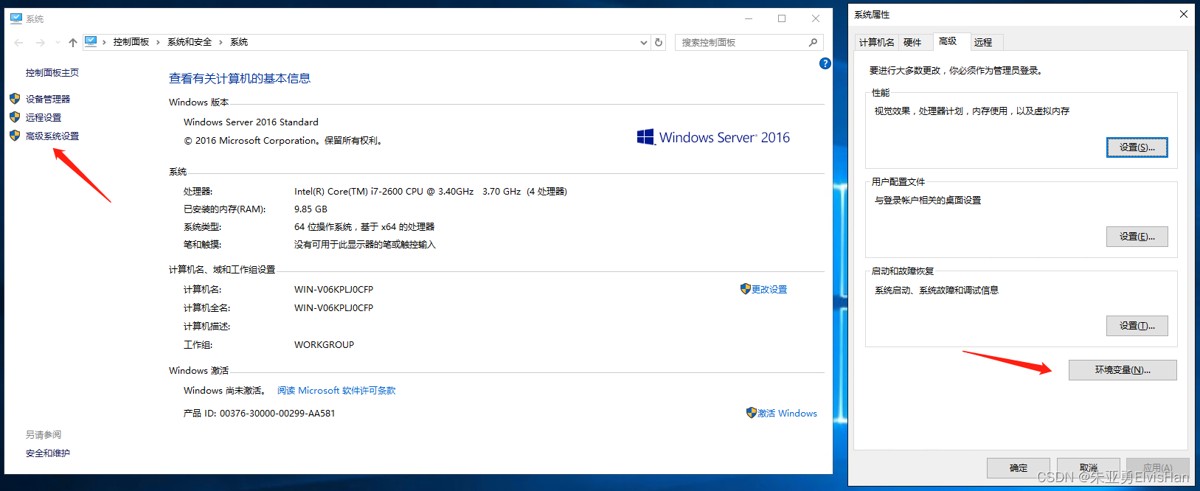Click the shield icon next to 激活 Windows
The height and width of the screenshot is (491, 1200).
[751, 412]
